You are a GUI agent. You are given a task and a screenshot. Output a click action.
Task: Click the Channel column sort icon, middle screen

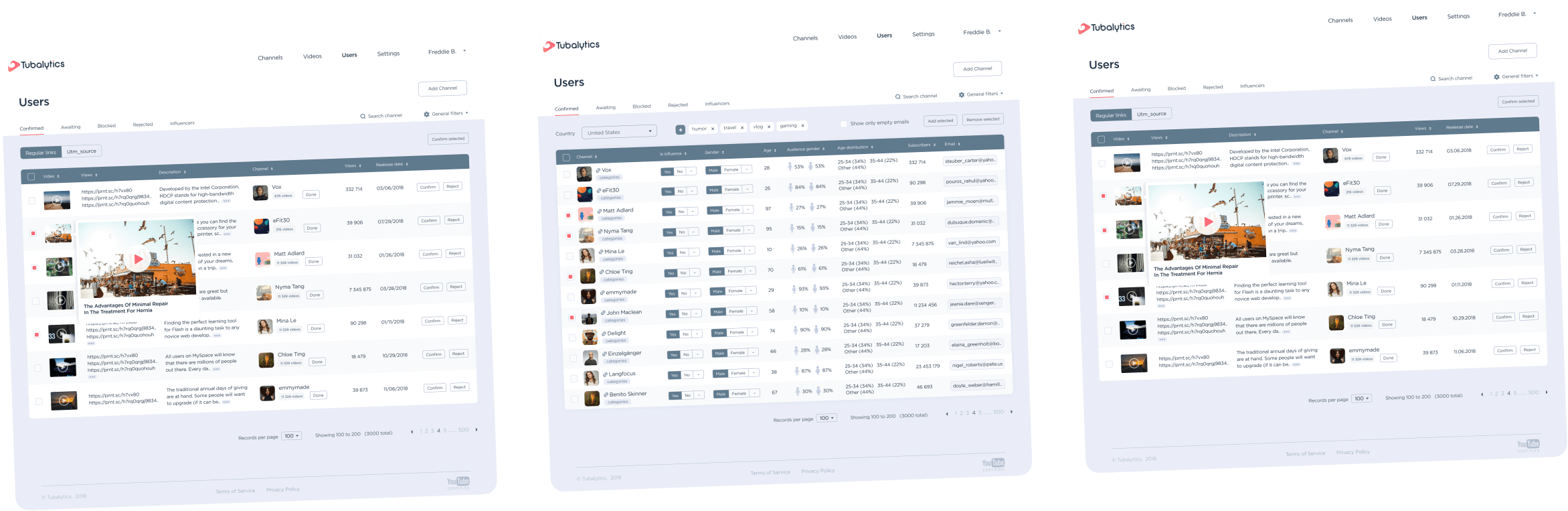(x=596, y=157)
